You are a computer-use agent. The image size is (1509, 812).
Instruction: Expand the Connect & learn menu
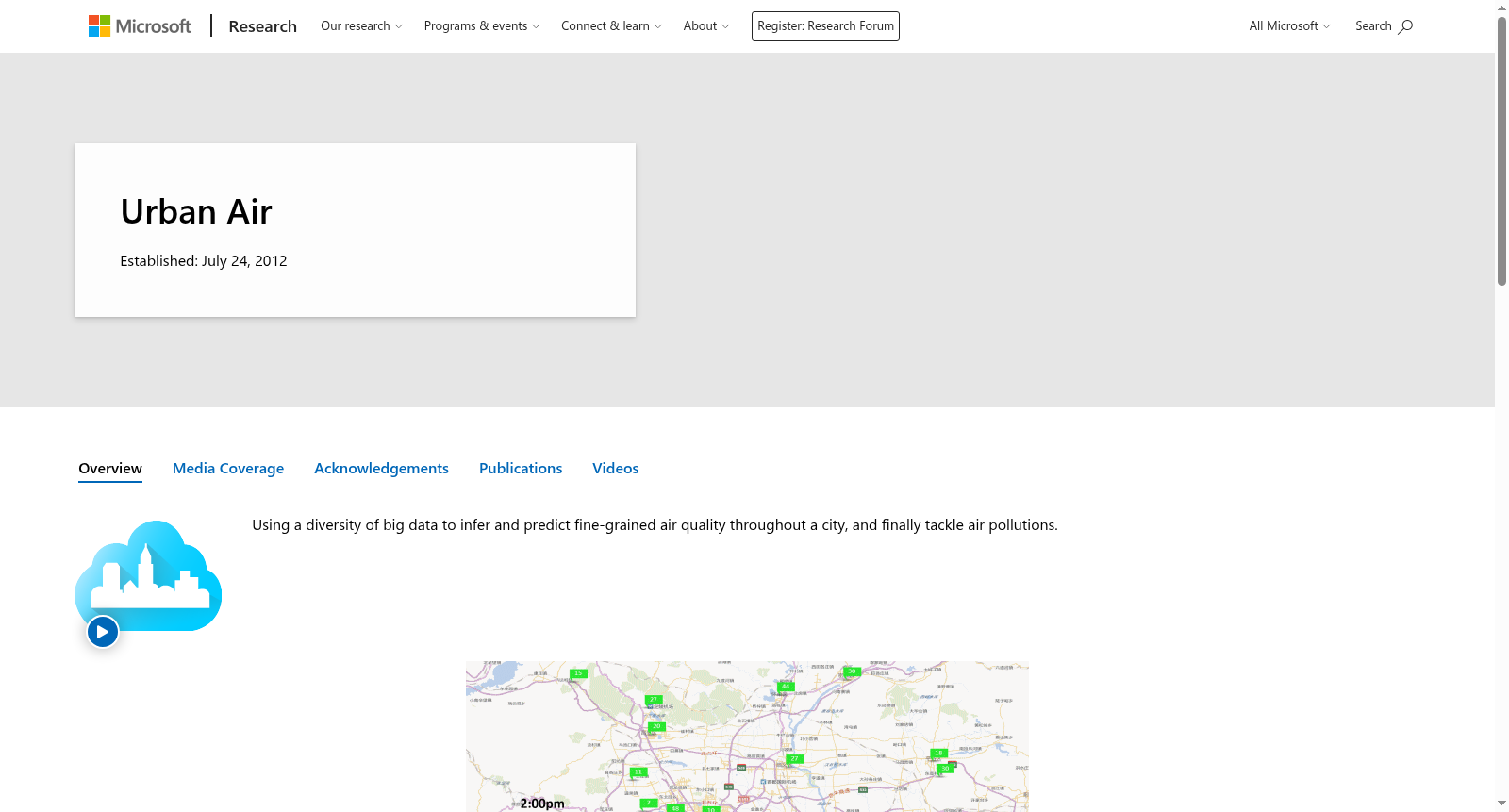(611, 26)
